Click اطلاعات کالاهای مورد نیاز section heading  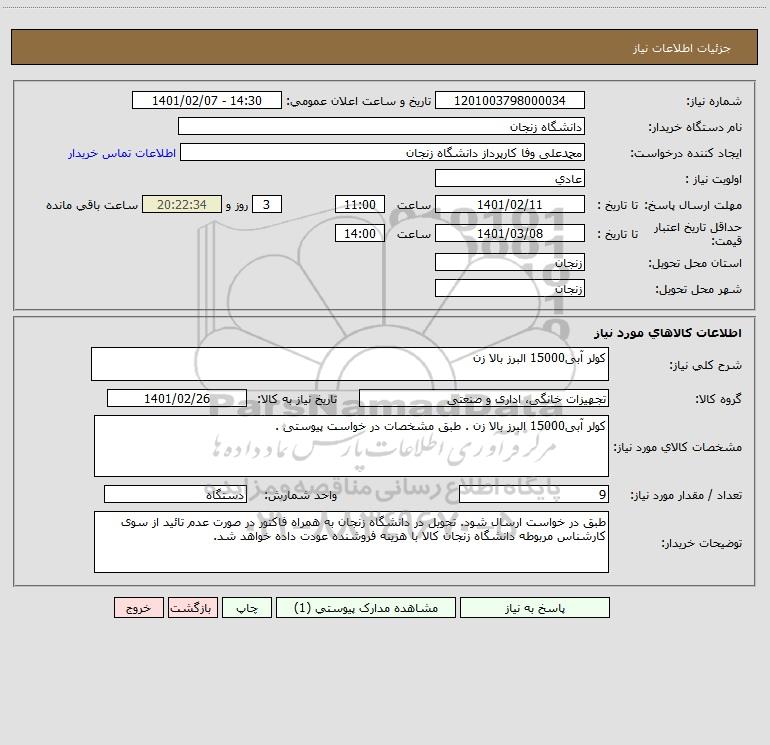click(668, 333)
